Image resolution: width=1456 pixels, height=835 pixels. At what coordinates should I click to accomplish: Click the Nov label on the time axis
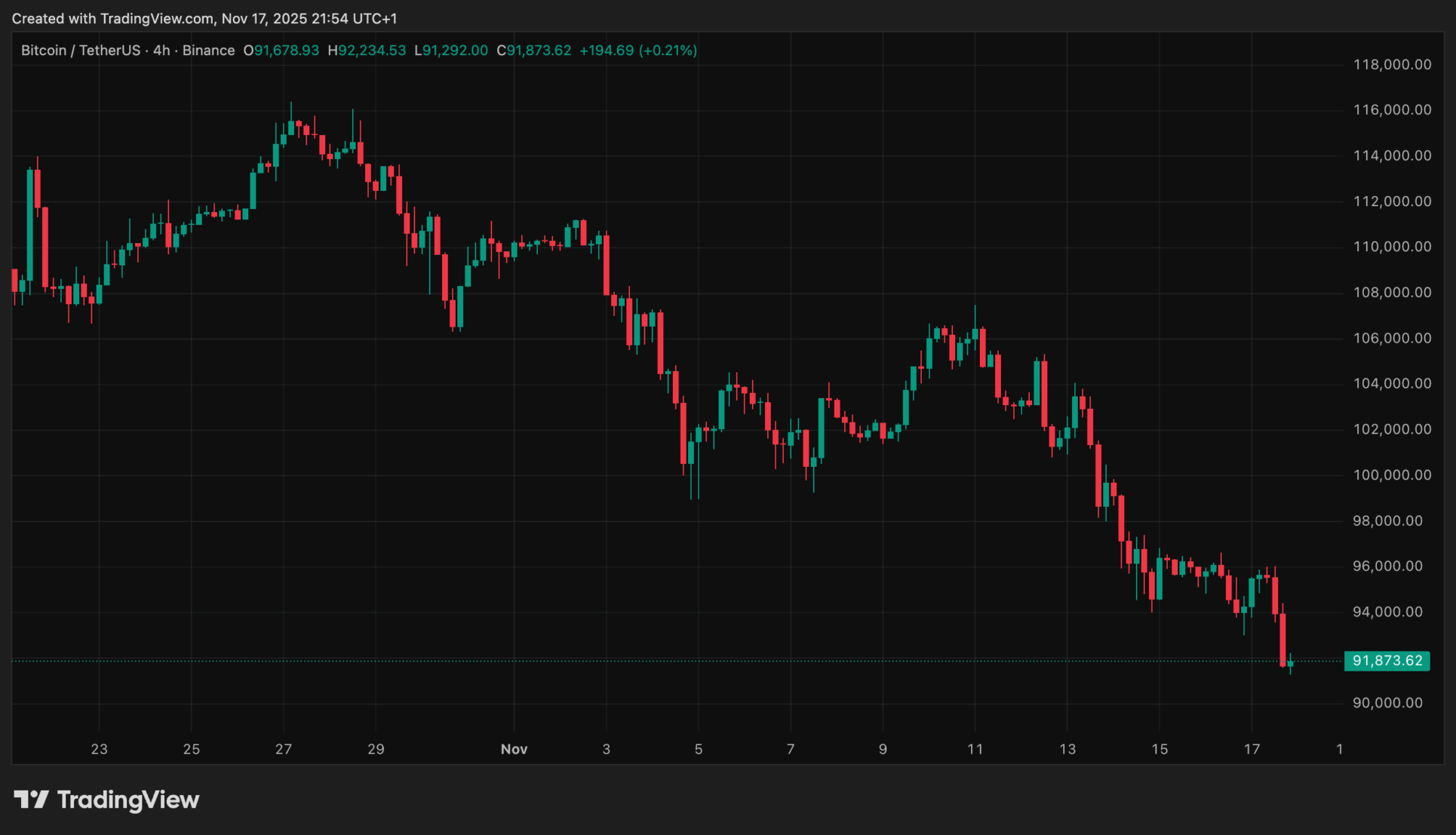514,749
